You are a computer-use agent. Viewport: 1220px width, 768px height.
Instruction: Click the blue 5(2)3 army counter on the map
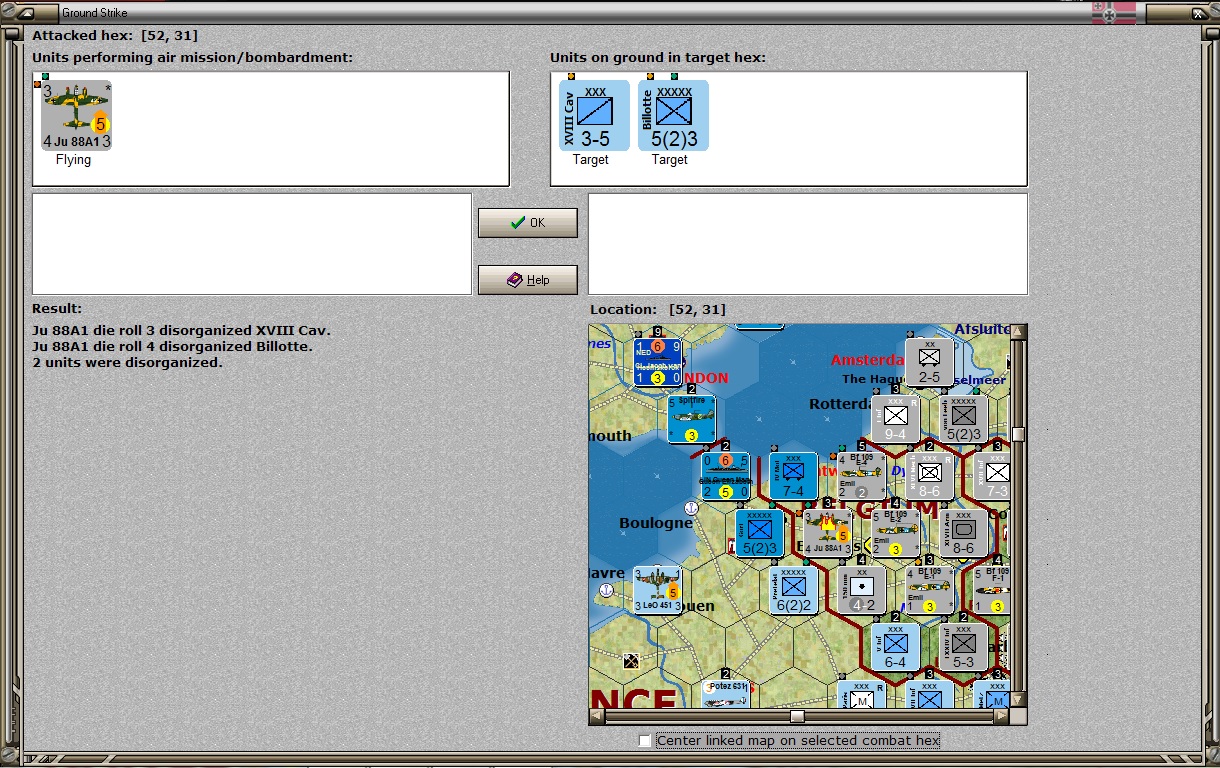[x=760, y=533]
